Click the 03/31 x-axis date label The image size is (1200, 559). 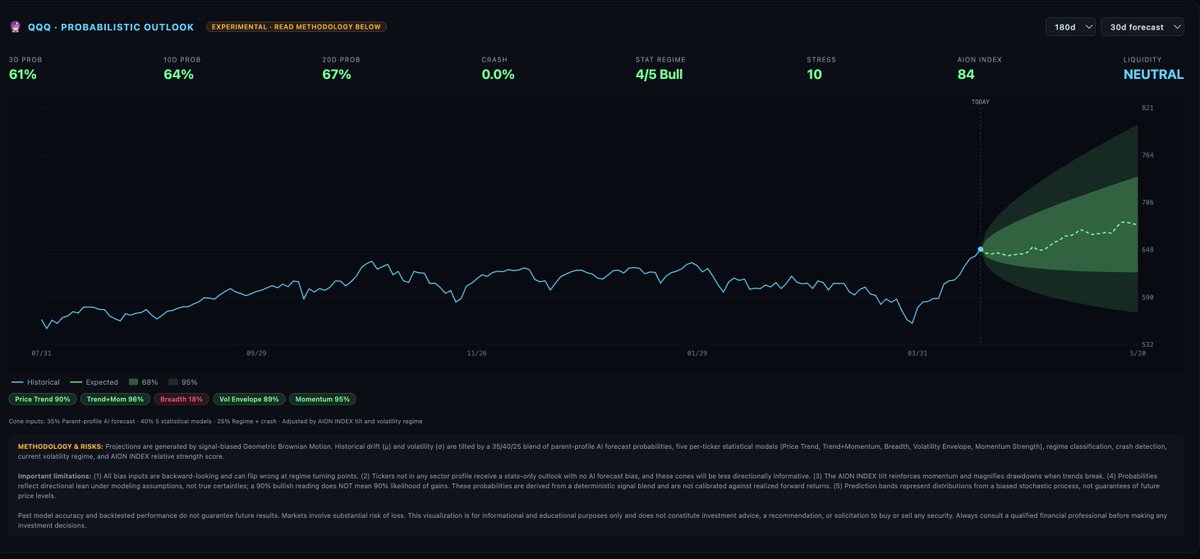coord(917,353)
